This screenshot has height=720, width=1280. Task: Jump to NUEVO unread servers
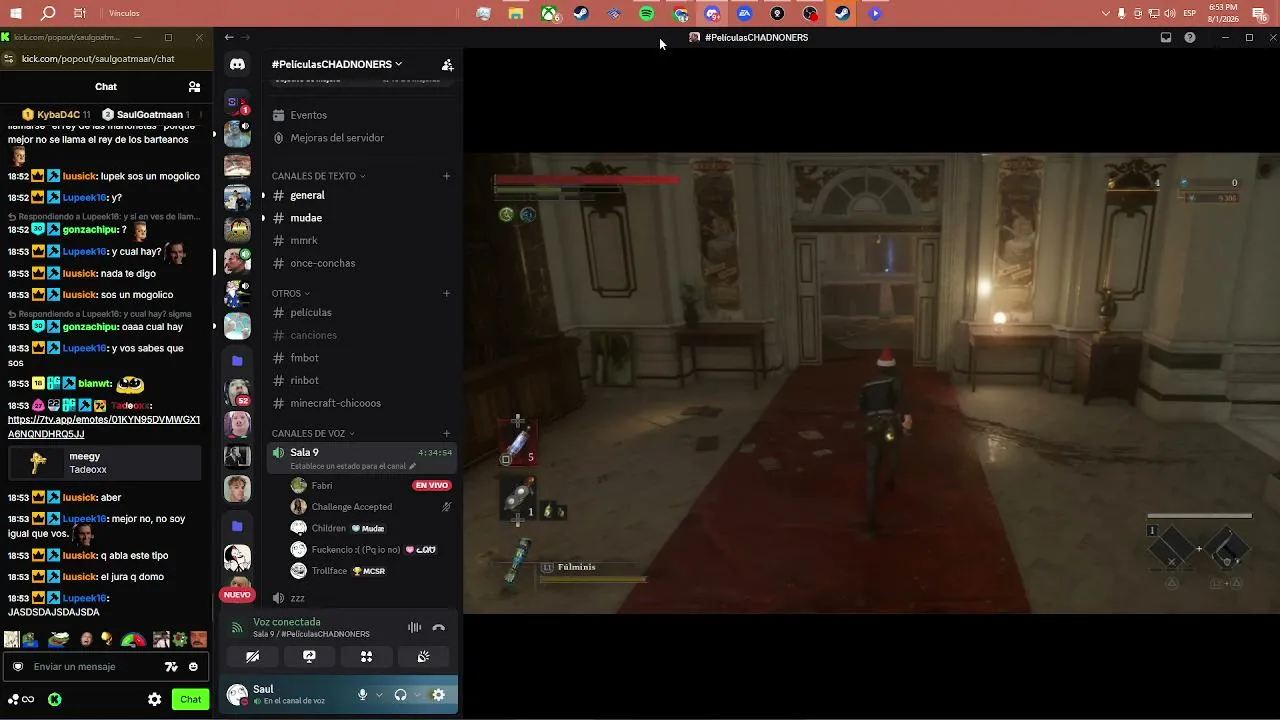[237, 595]
